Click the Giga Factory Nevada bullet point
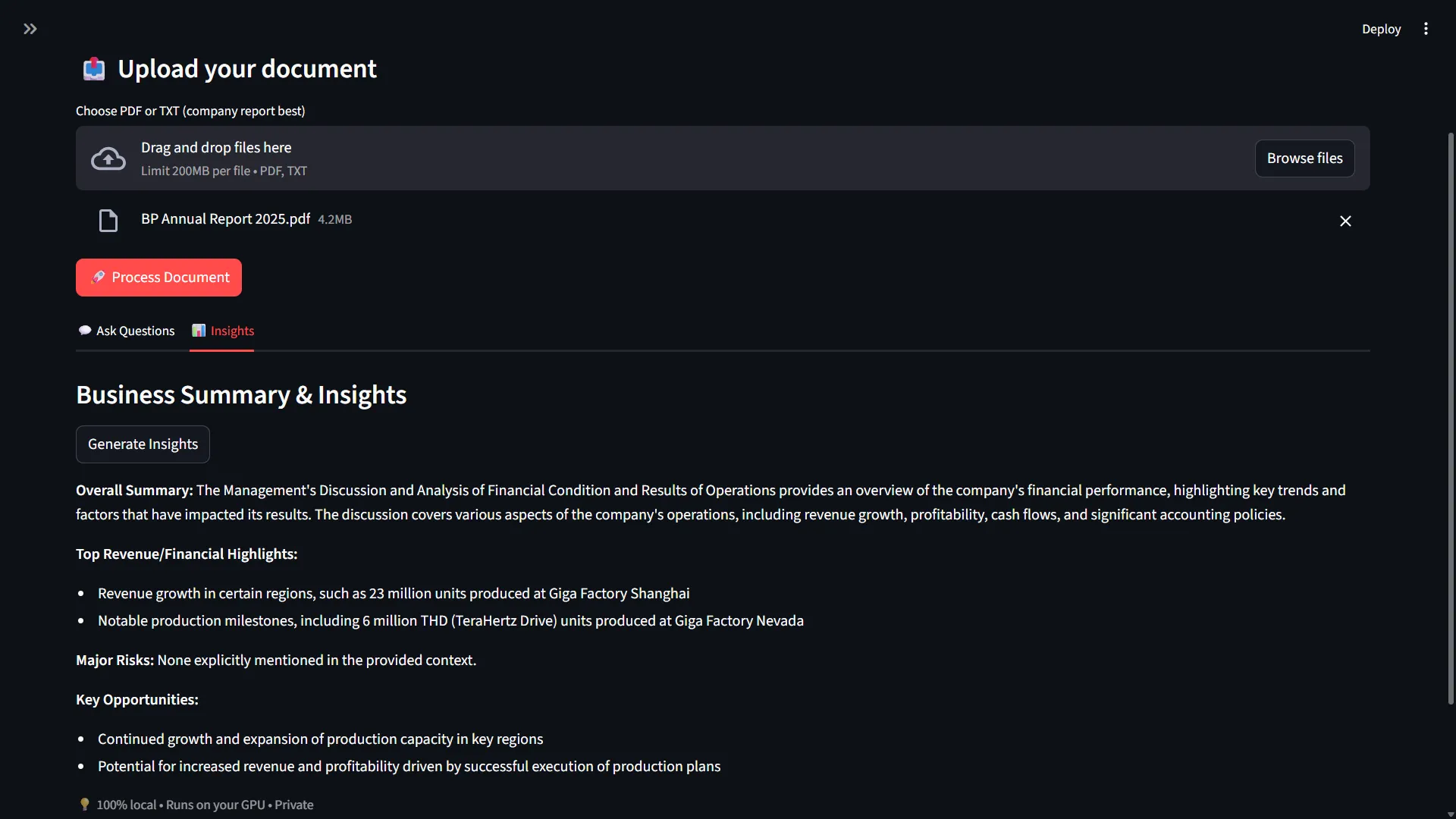 click(x=450, y=620)
